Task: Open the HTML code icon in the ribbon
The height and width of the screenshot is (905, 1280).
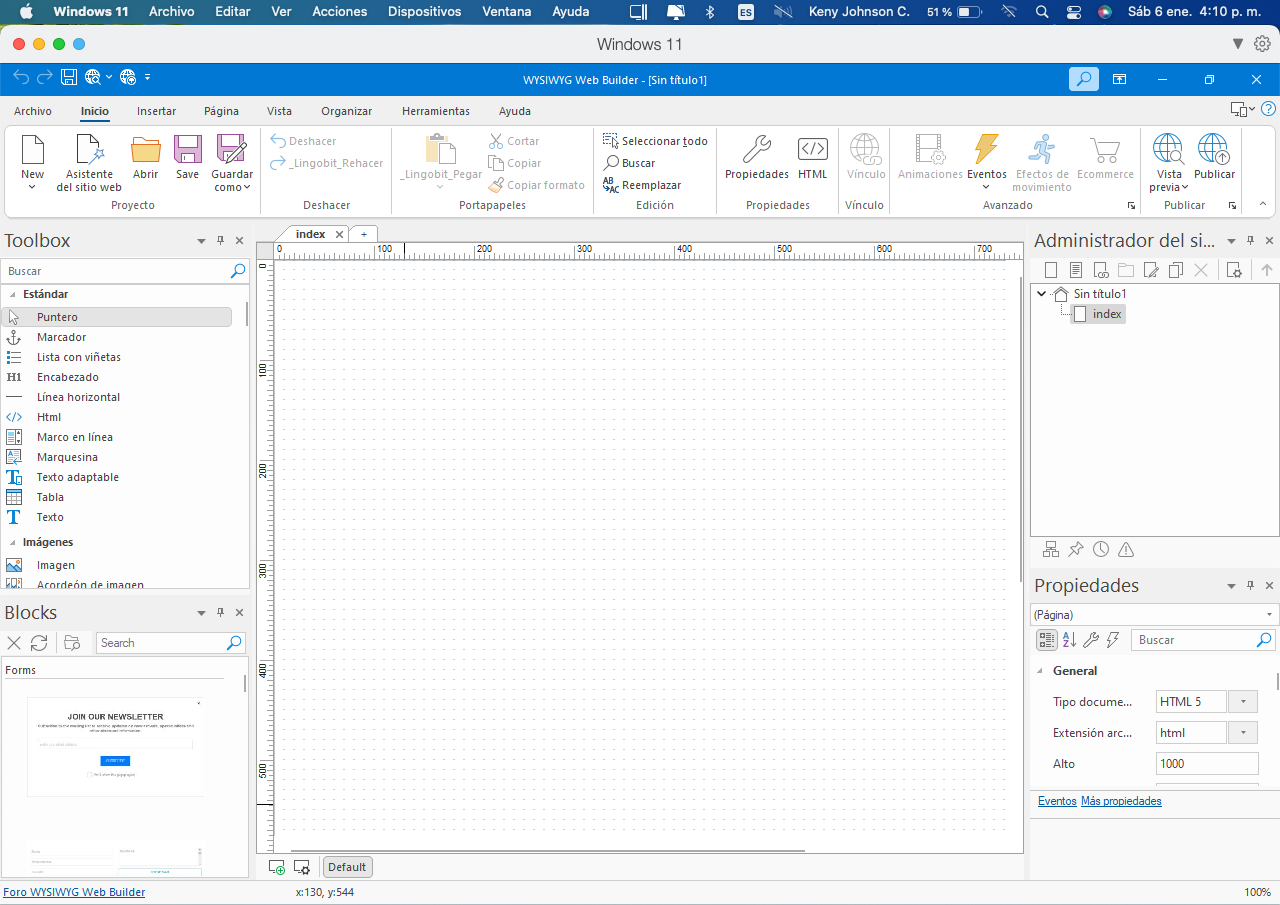Action: pyautogui.click(x=813, y=149)
